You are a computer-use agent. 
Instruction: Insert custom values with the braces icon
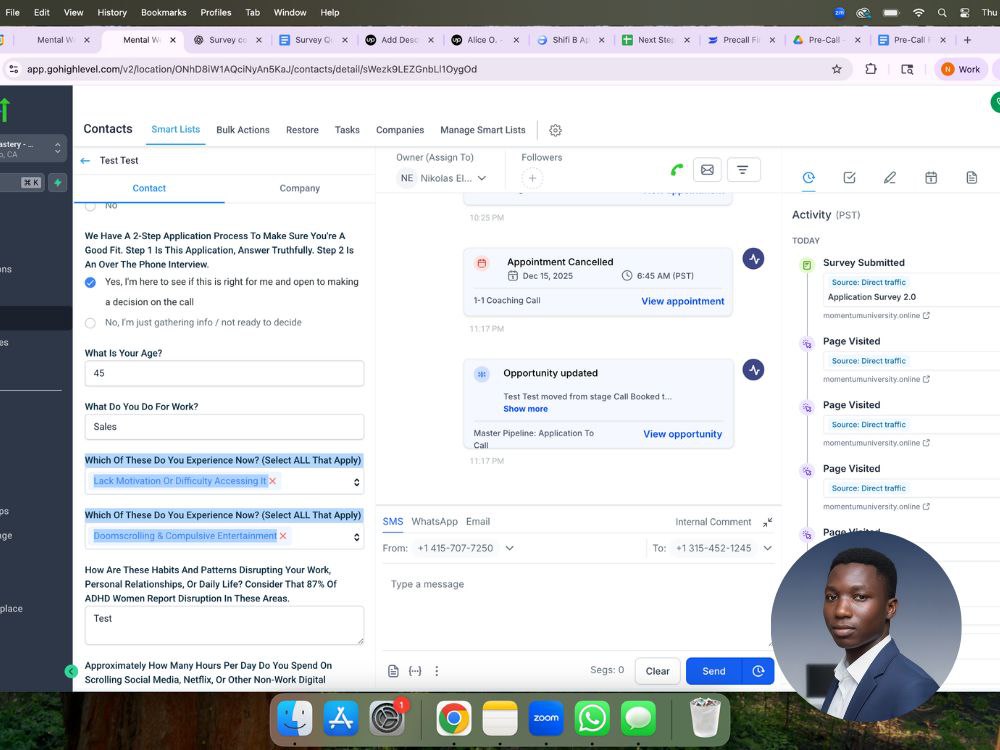(x=415, y=671)
